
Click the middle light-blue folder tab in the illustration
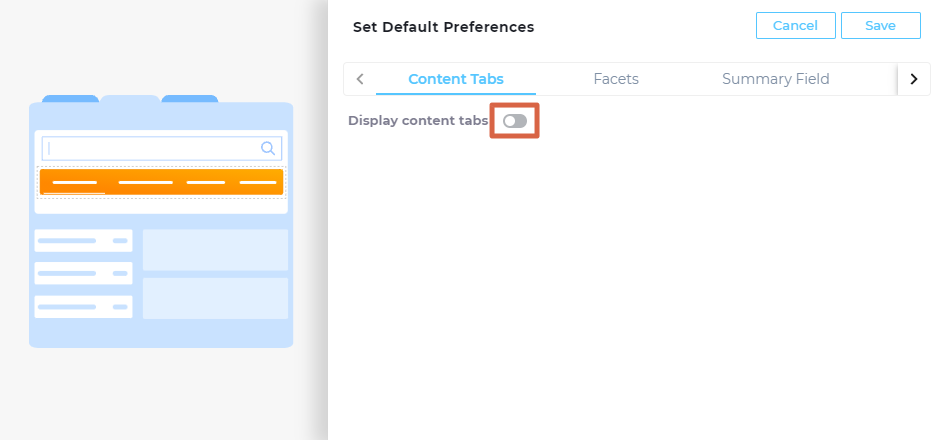click(x=130, y=99)
